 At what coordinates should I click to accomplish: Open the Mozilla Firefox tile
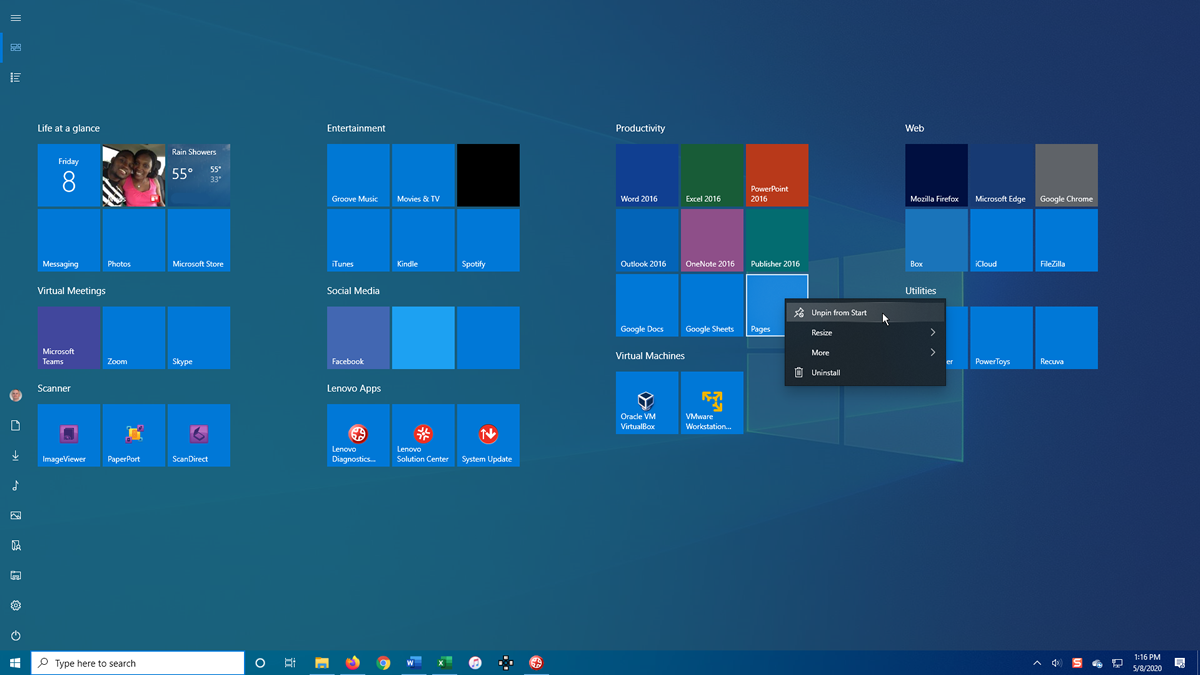(x=936, y=175)
